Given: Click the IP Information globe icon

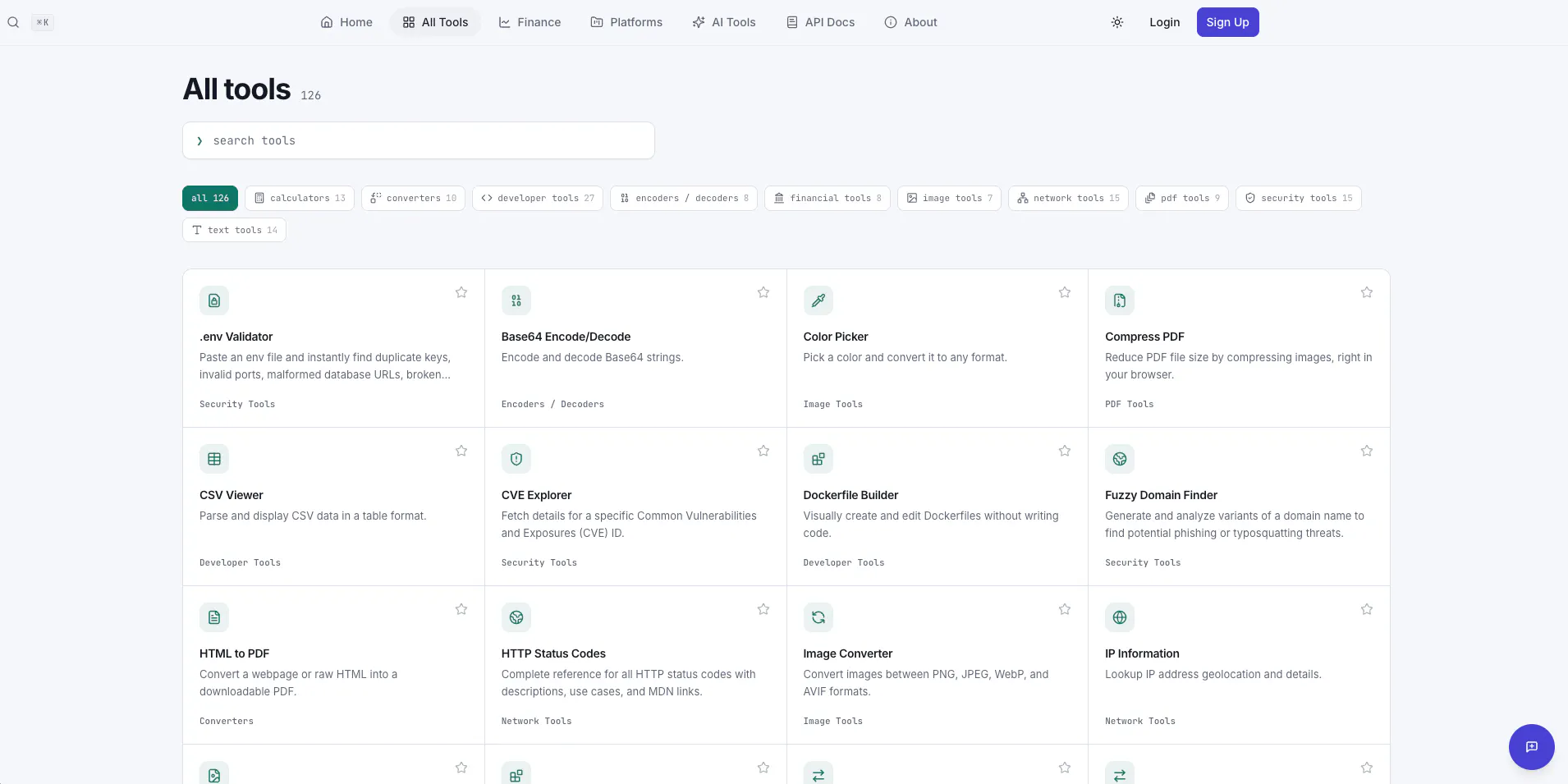Looking at the screenshot, I should (x=1120, y=617).
